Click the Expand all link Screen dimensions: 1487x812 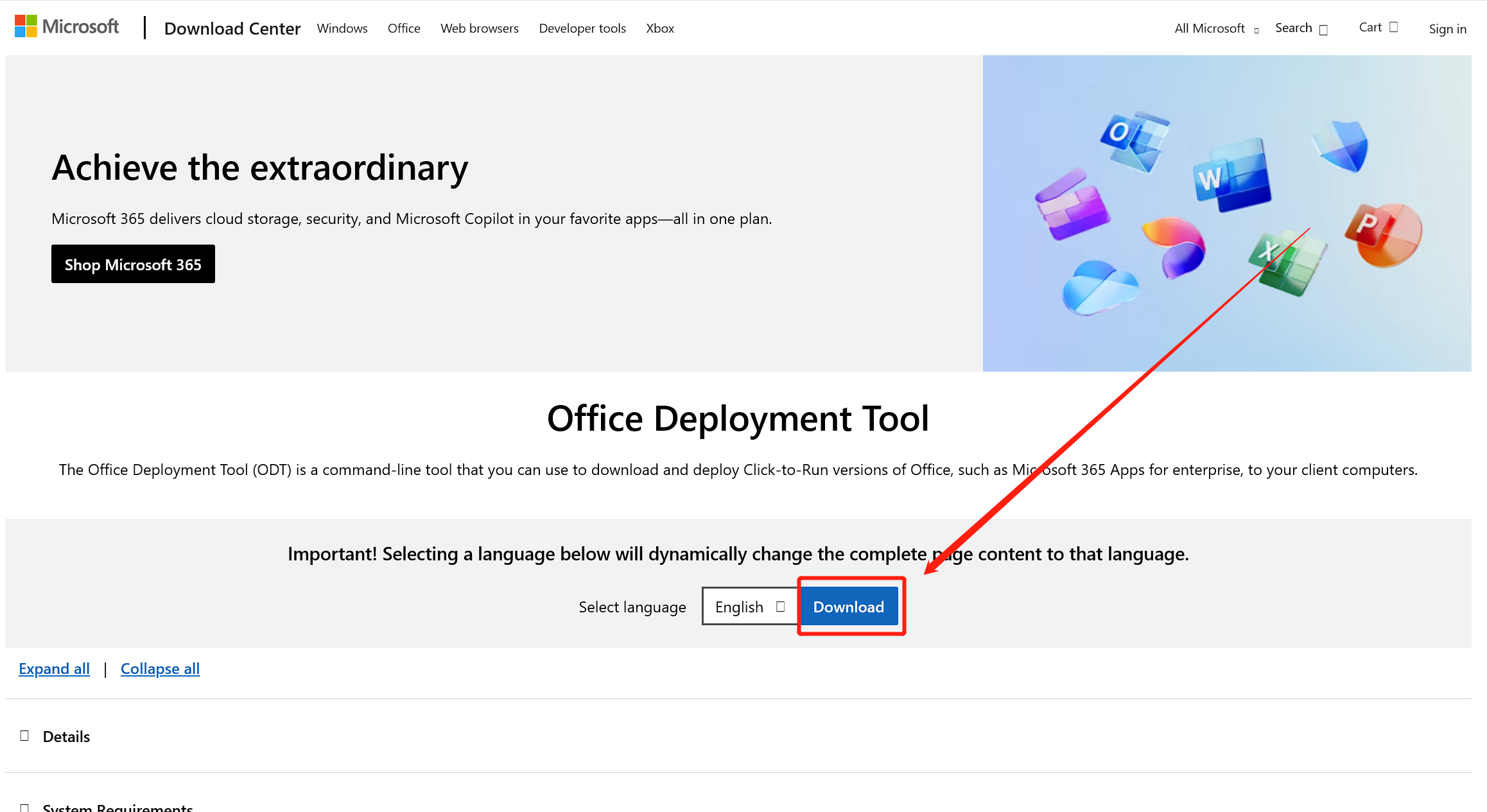[54, 669]
